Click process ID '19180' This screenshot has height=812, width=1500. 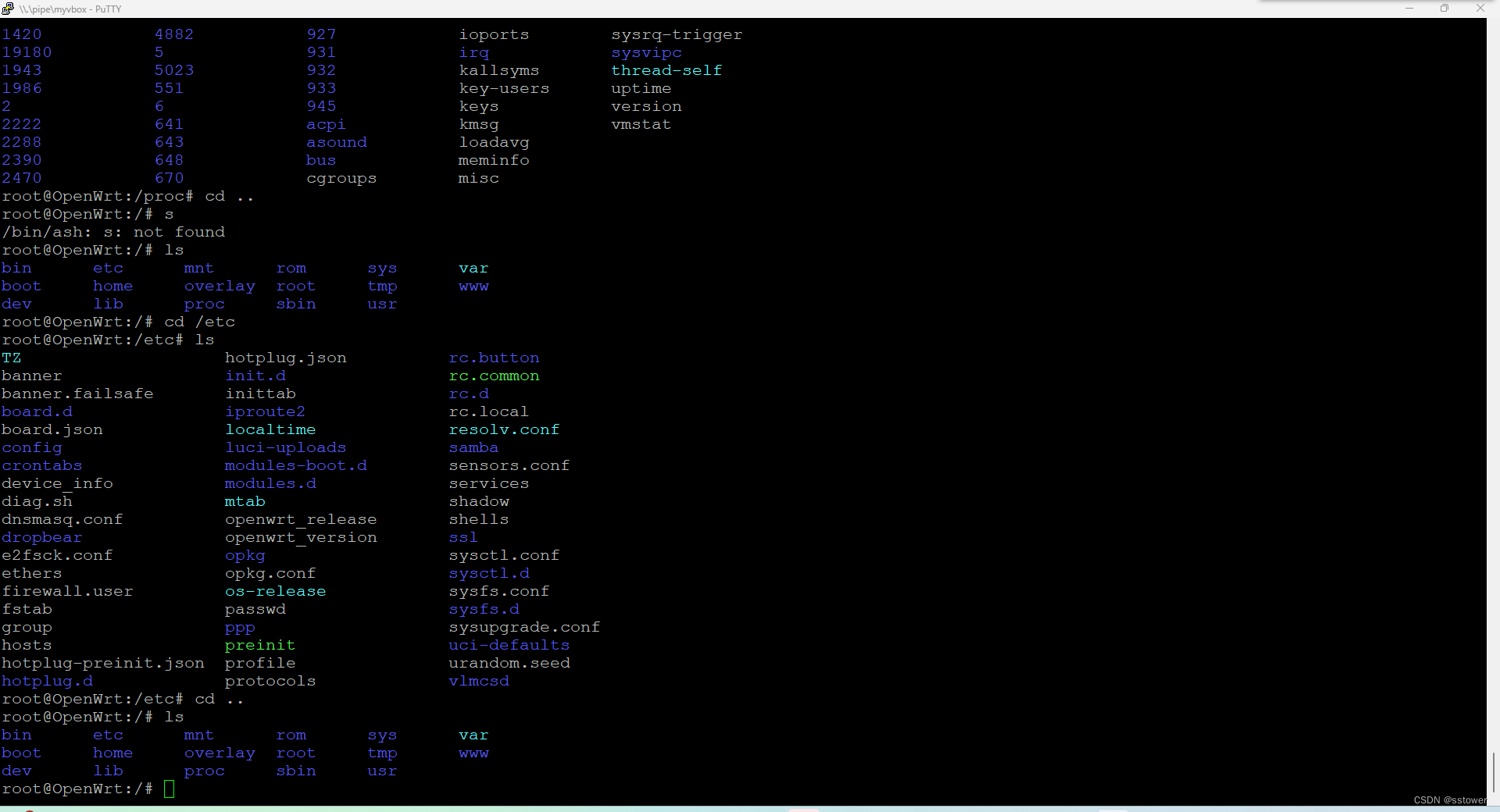[x=27, y=52]
